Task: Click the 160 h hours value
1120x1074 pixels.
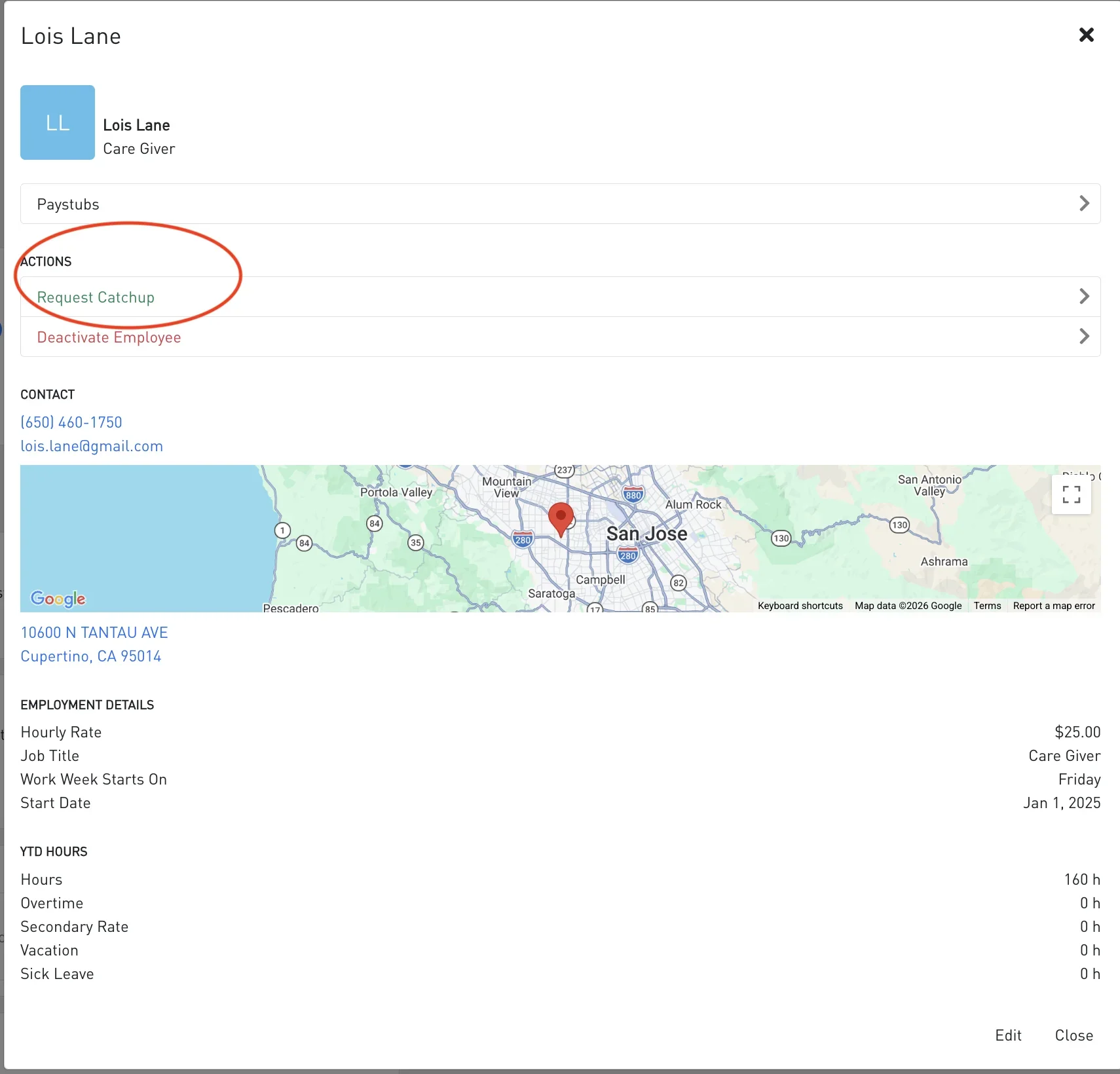Action: pyautogui.click(x=1082, y=880)
